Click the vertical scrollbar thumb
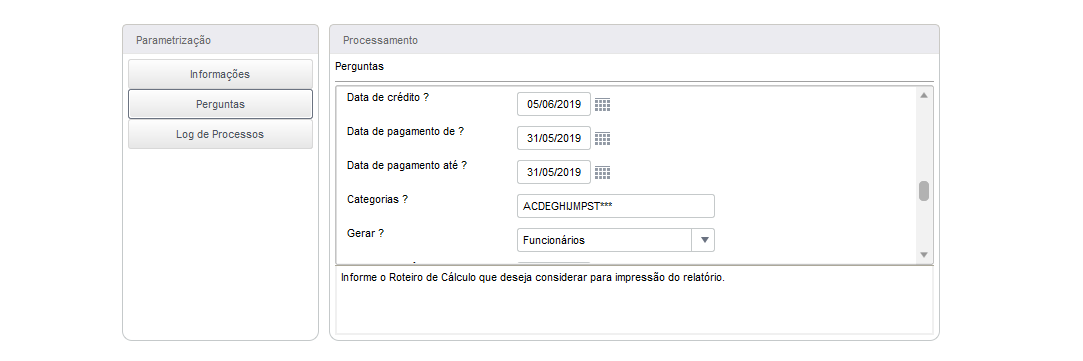This screenshot has width=1083, height=361. [923, 191]
